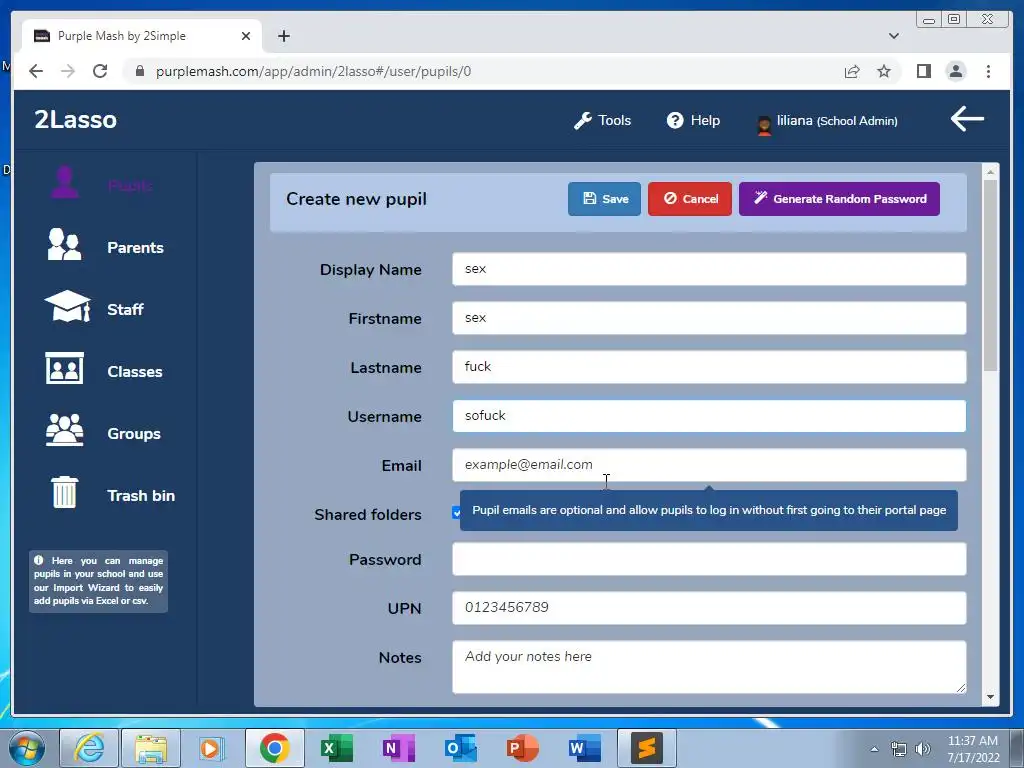Save the new pupil
Viewport: 1024px width, 768px height.
pyautogui.click(x=604, y=199)
